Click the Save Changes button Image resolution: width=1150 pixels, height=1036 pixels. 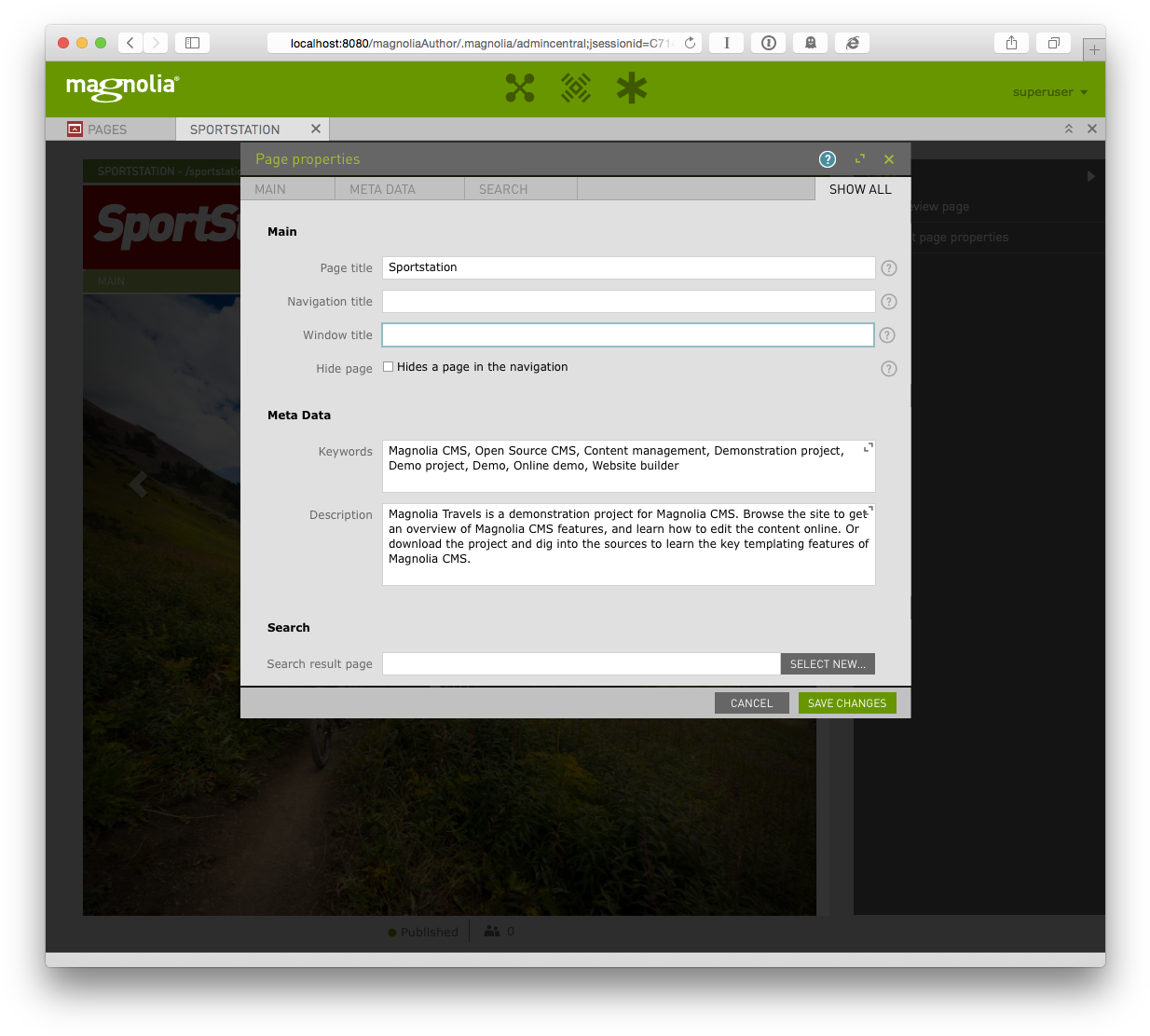click(847, 703)
